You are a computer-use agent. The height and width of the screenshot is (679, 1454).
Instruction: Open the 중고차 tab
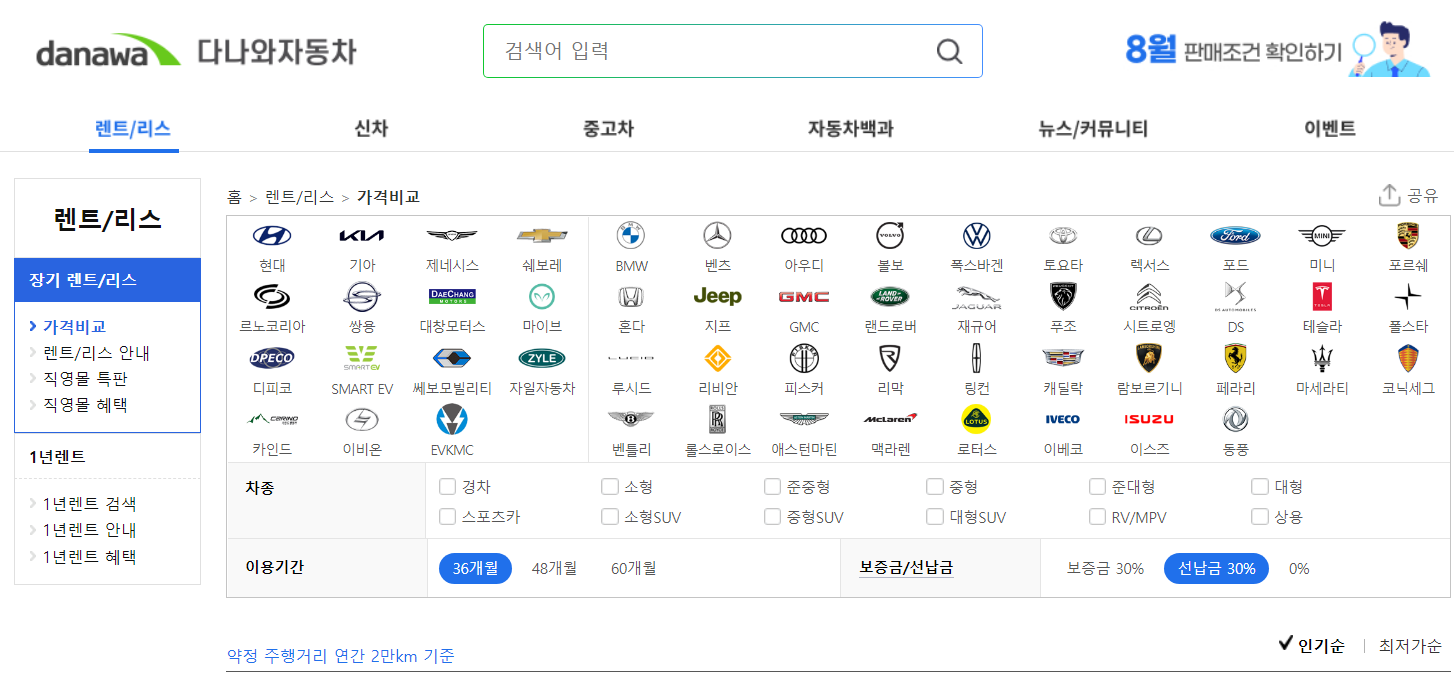608,129
